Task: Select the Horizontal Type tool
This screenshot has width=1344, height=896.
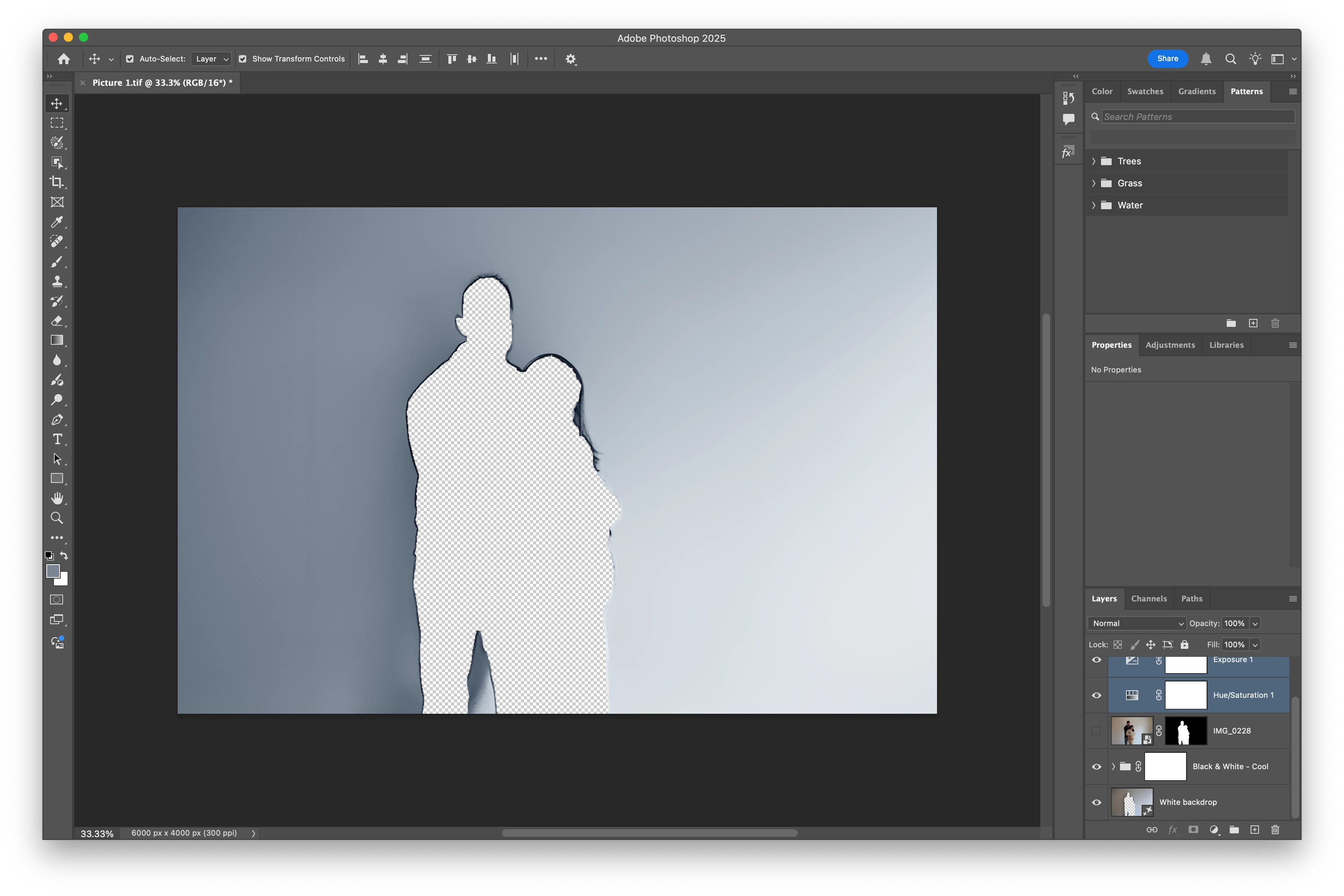Action: [x=57, y=439]
